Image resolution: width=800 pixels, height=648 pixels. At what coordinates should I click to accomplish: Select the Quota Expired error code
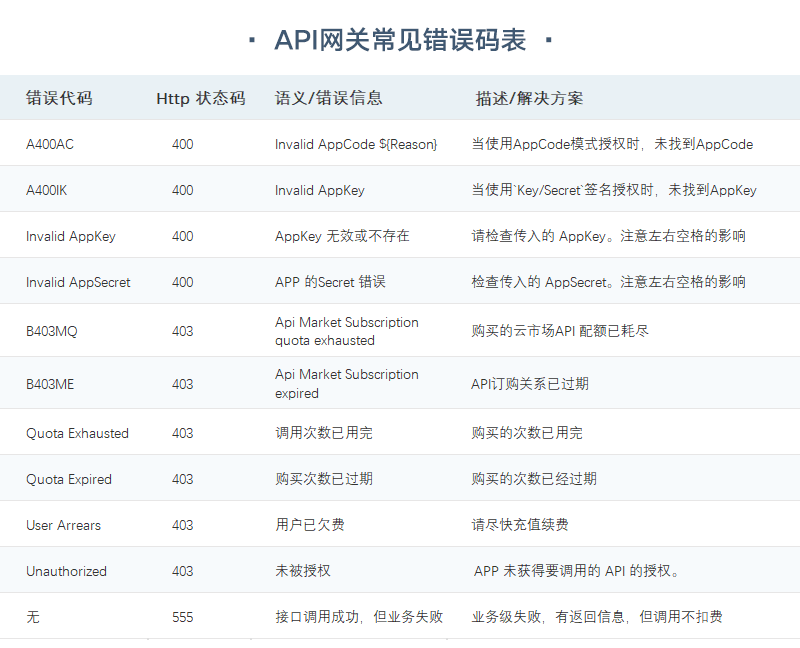[x=69, y=479]
